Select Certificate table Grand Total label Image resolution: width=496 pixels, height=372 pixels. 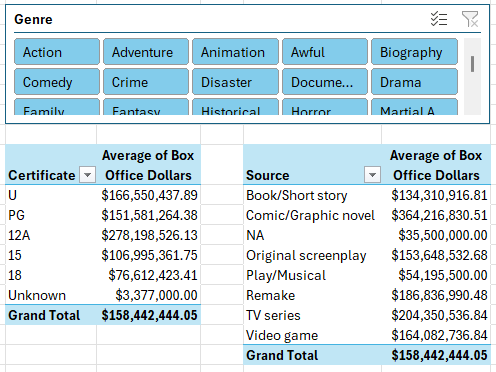pos(51,315)
